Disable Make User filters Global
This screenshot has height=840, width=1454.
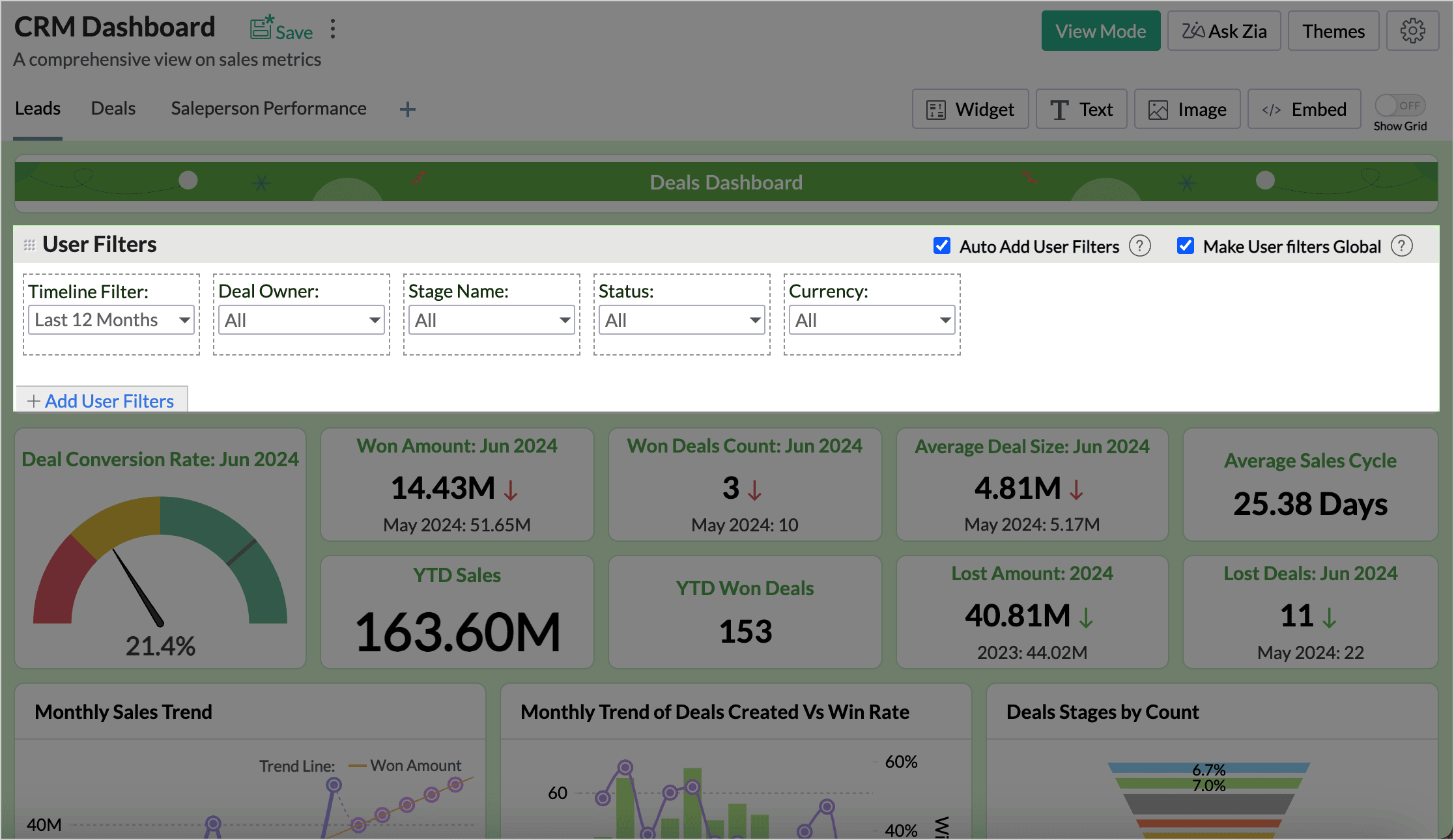point(1186,246)
